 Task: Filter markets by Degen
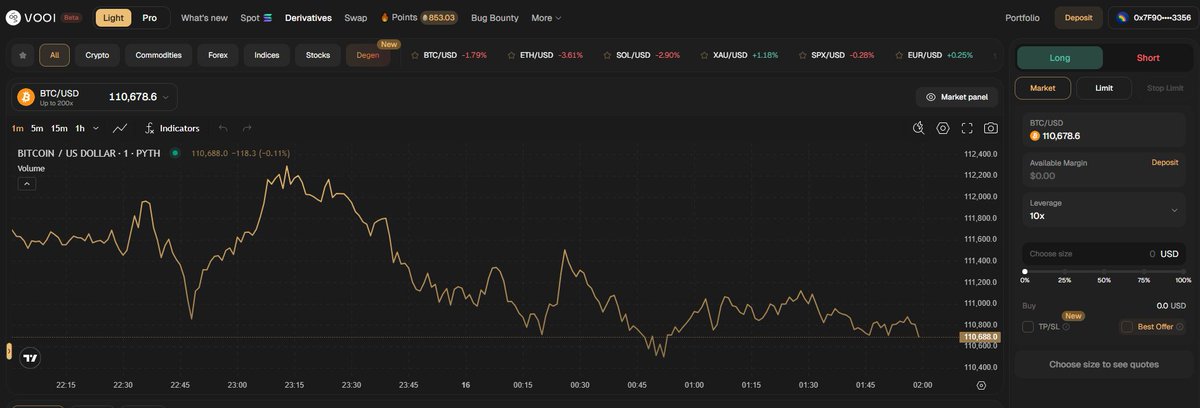[368, 55]
